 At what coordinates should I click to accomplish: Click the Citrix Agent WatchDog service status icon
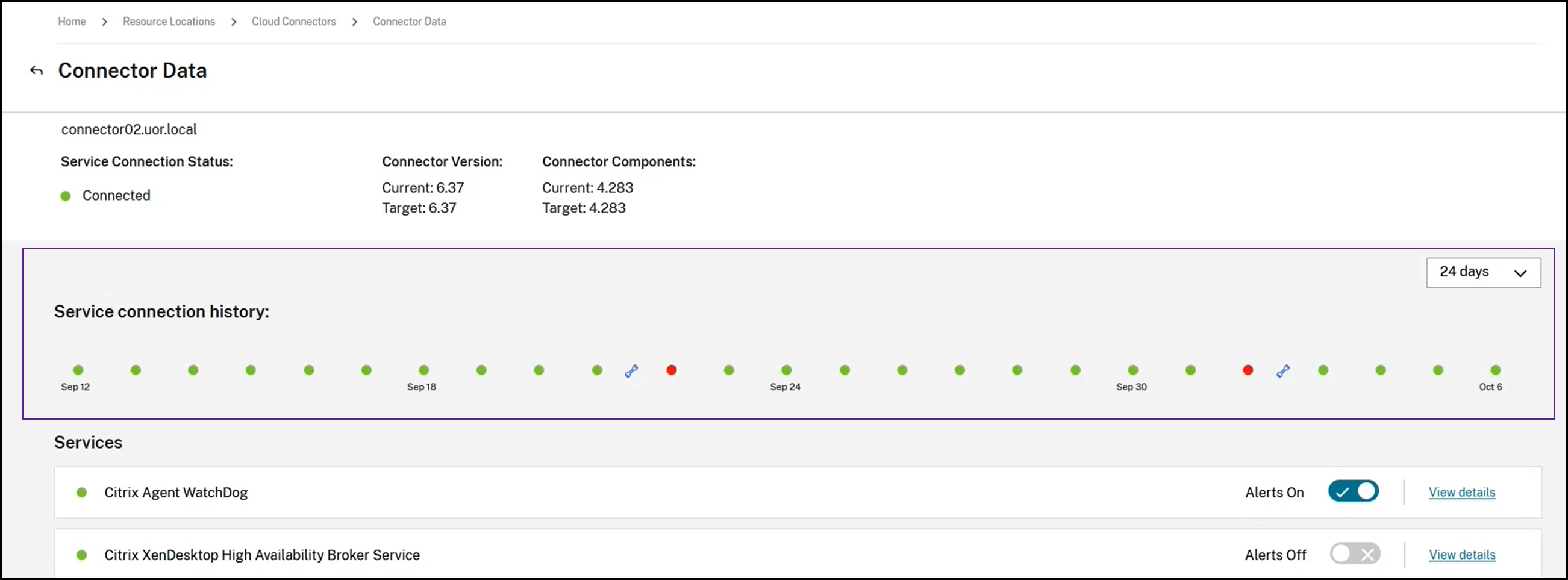[81, 492]
